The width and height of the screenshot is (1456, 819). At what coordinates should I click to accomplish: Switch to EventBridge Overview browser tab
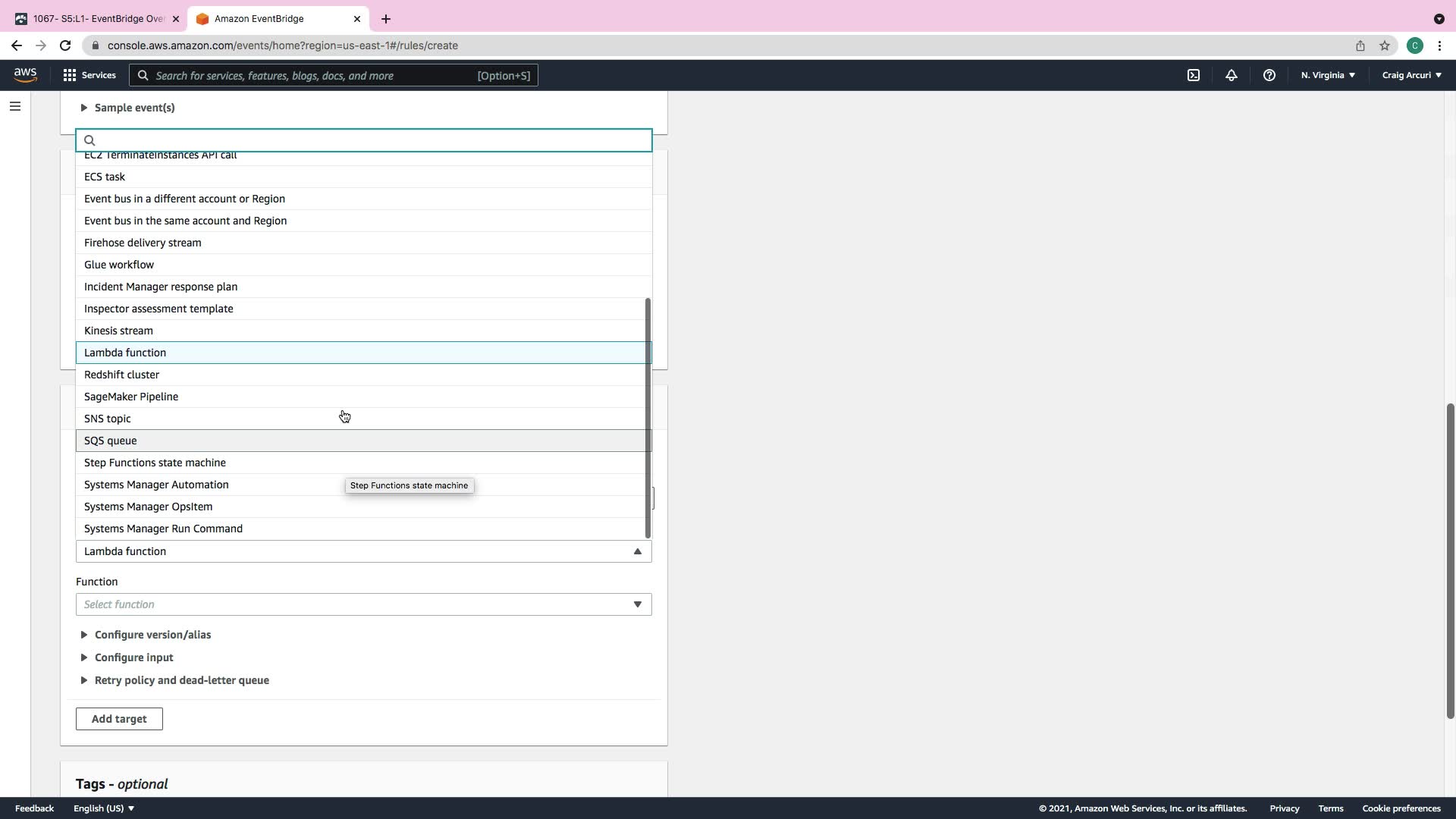(x=97, y=19)
